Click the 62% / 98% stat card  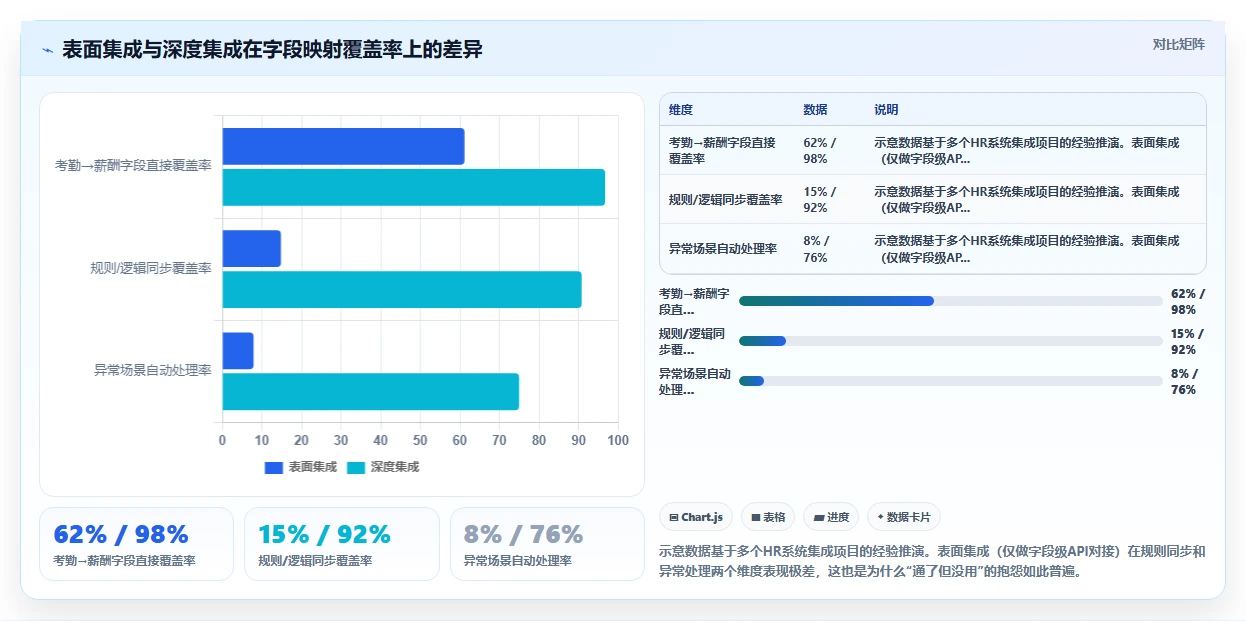[136, 544]
